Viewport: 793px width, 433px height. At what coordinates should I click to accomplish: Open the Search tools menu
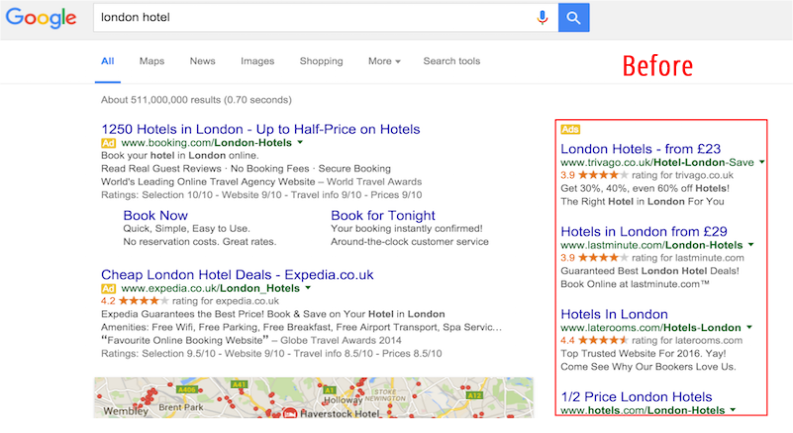tap(451, 61)
